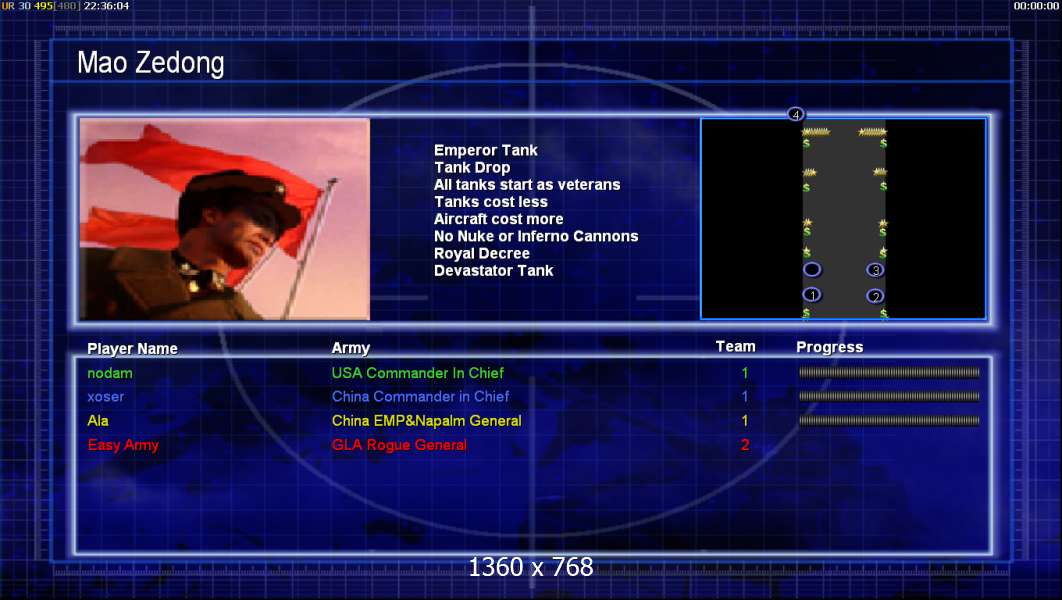The image size is (1062, 600).
Task: Click the Team column header
Action: tap(736, 346)
